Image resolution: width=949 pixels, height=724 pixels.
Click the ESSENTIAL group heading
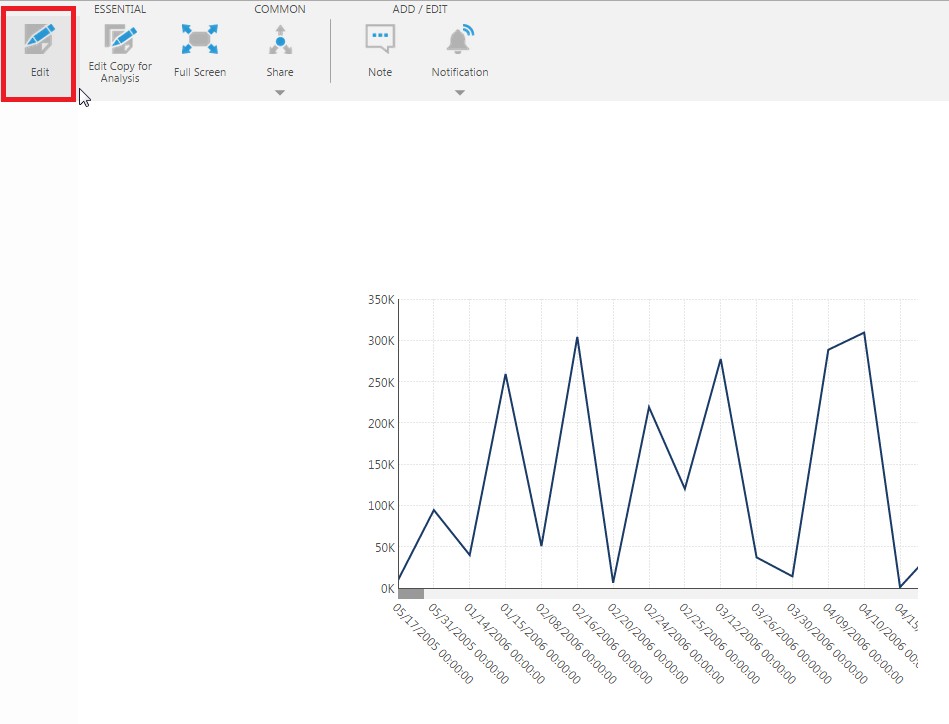120,9
